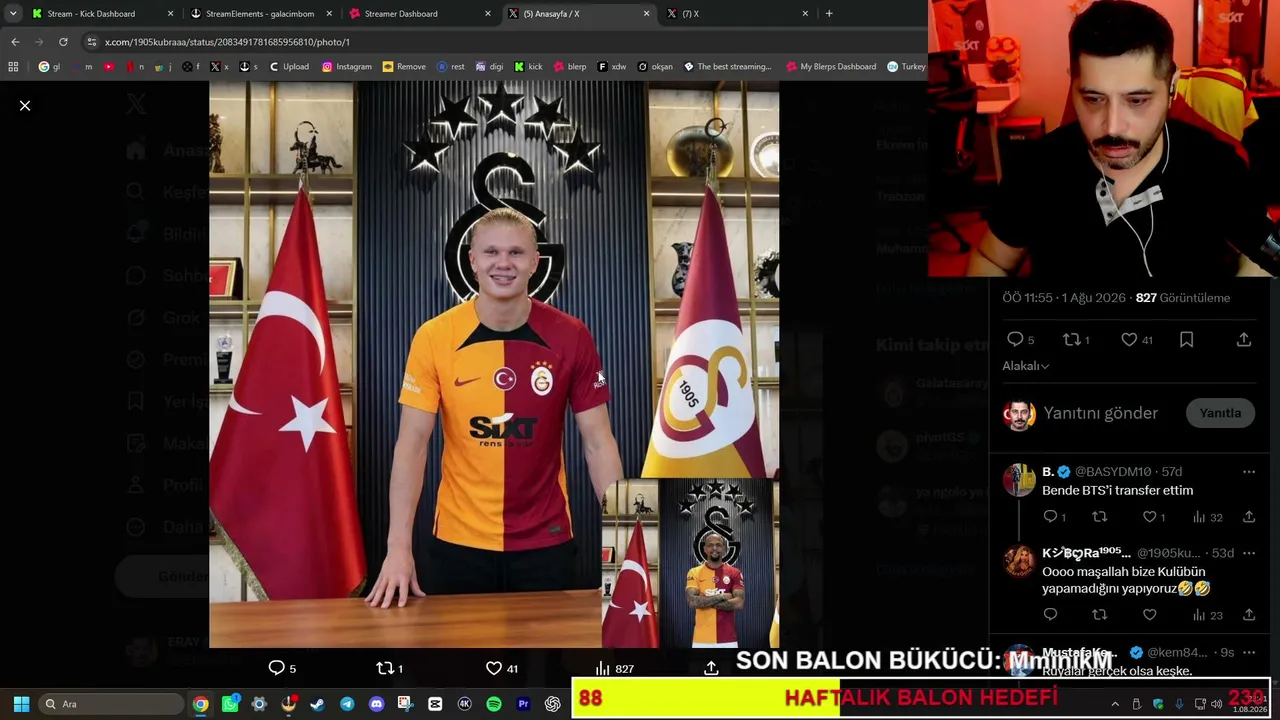
Task: Open ChatGPT from the taskbar
Action: (553, 704)
